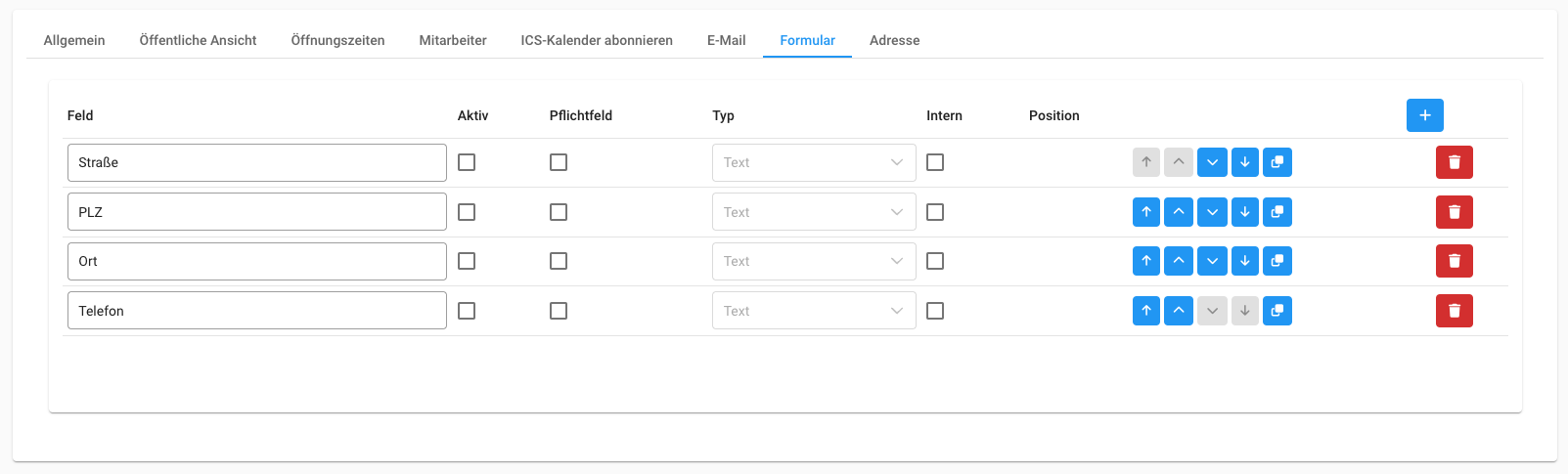Duplicate the Telefon field row
Screen dimensions: 1568x474
[1277, 311]
